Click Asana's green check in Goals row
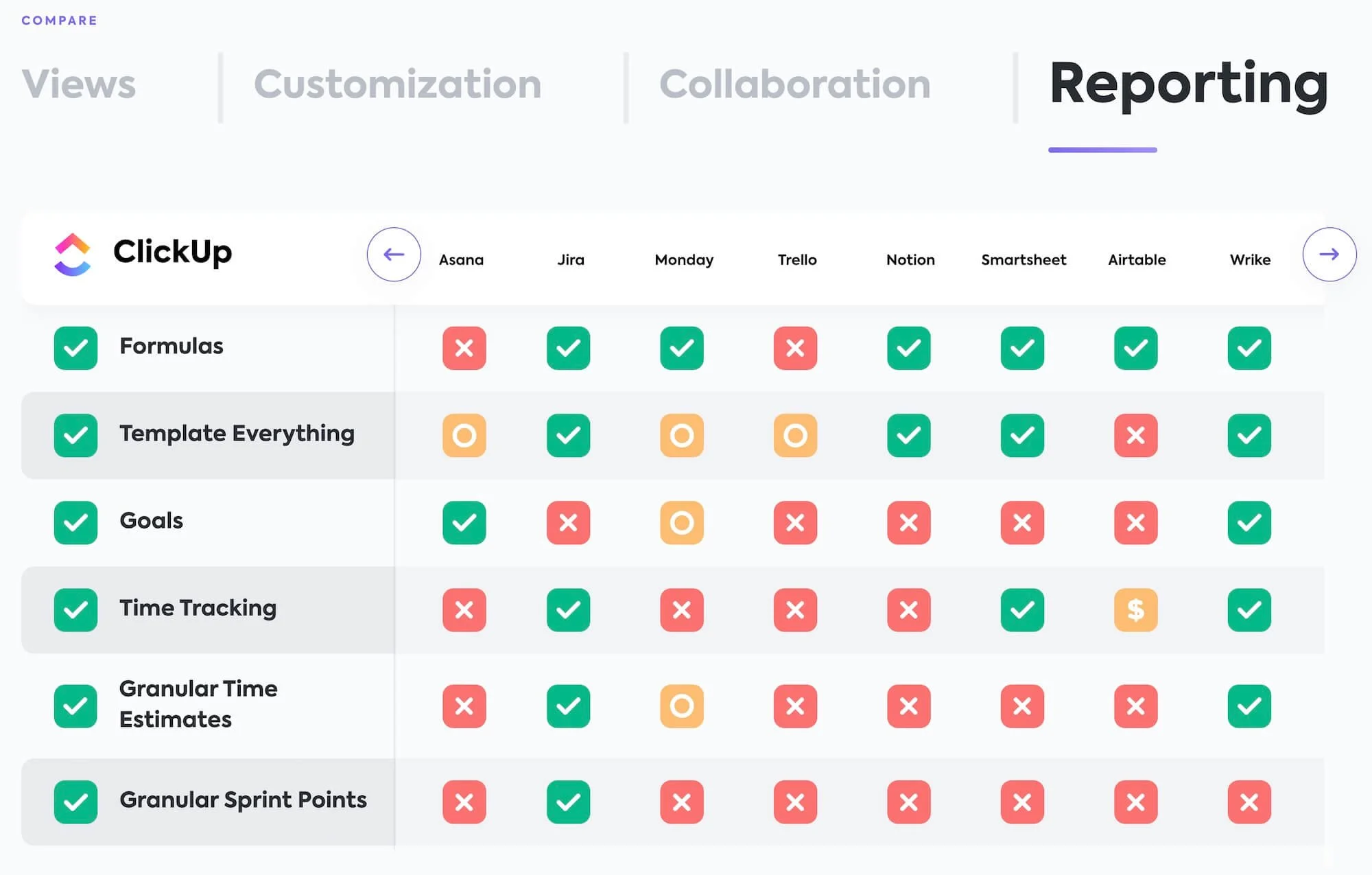 (464, 523)
